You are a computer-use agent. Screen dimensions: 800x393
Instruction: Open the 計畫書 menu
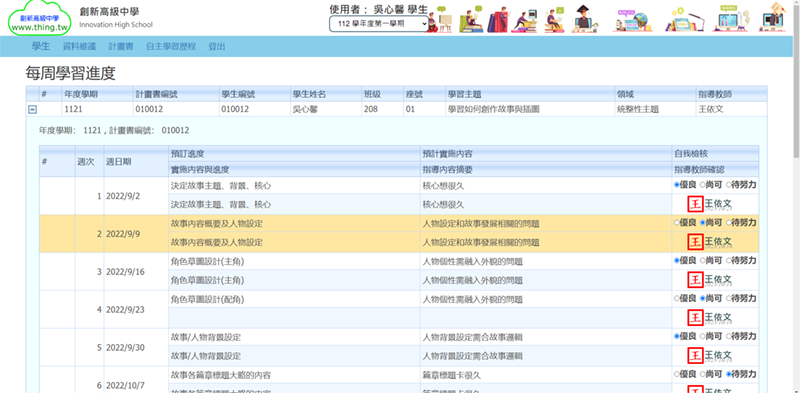pos(121,46)
